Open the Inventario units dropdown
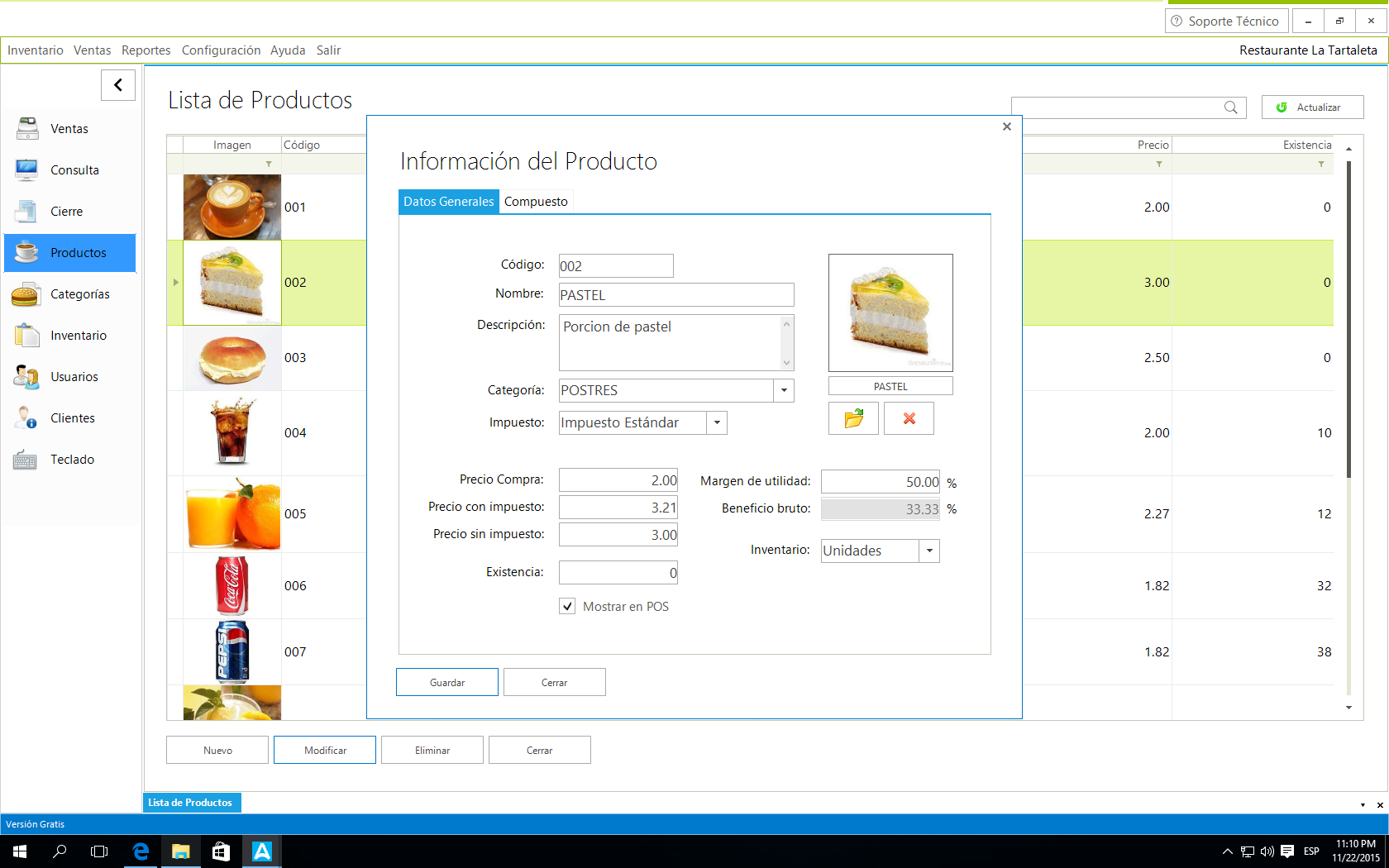The height and width of the screenshot is (868, 1389). 929,551
